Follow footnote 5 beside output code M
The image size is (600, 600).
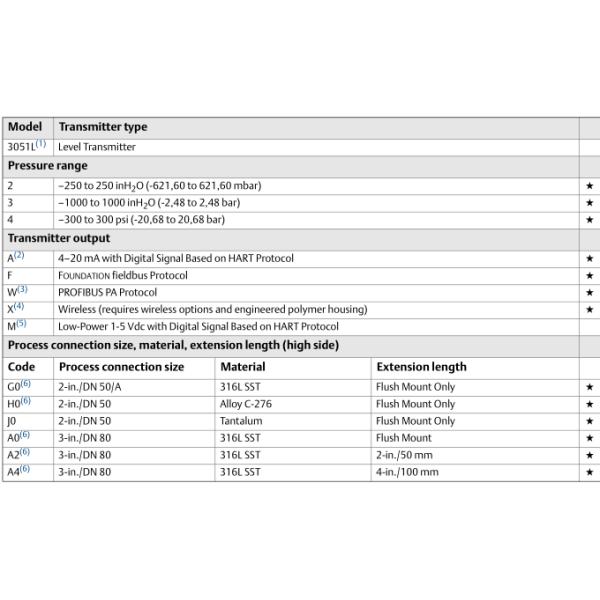(x=22, y=324)
